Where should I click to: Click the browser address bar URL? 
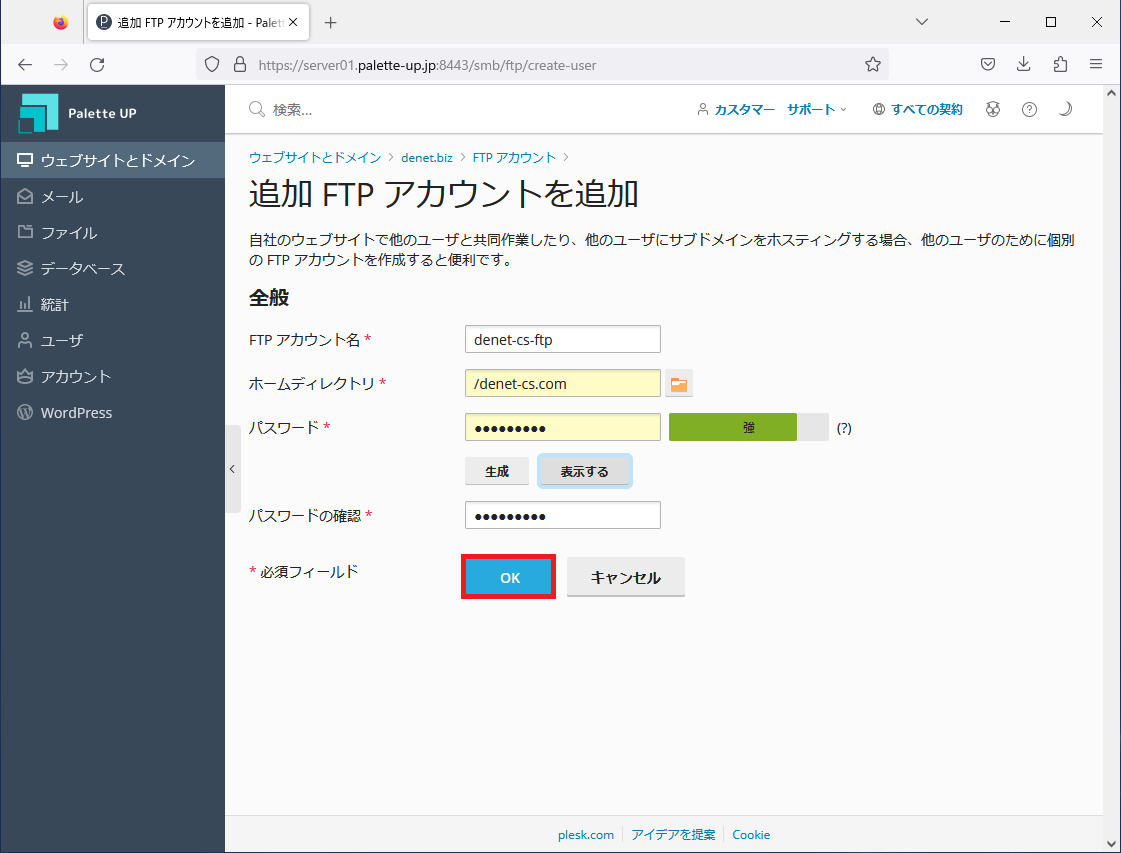(x=427, y=65)
